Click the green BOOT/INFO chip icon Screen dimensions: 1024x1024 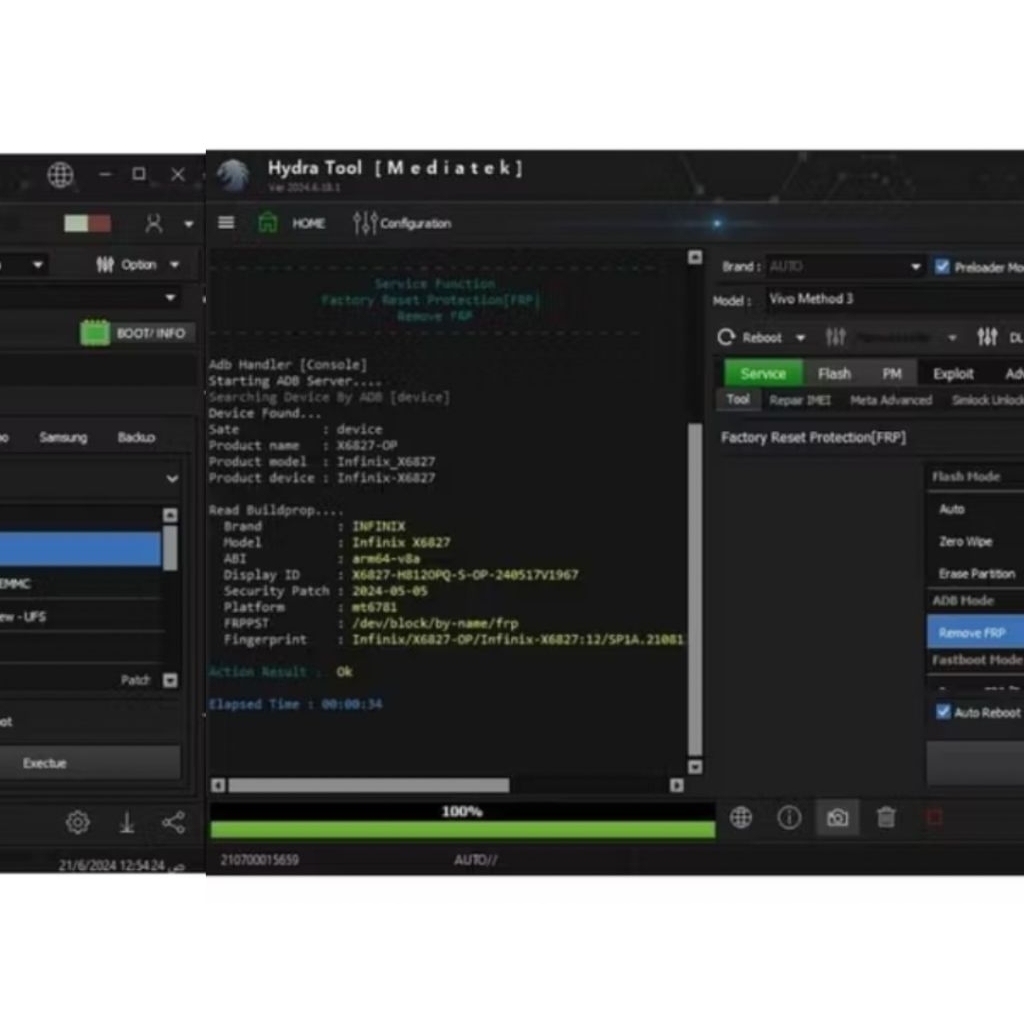95,333
